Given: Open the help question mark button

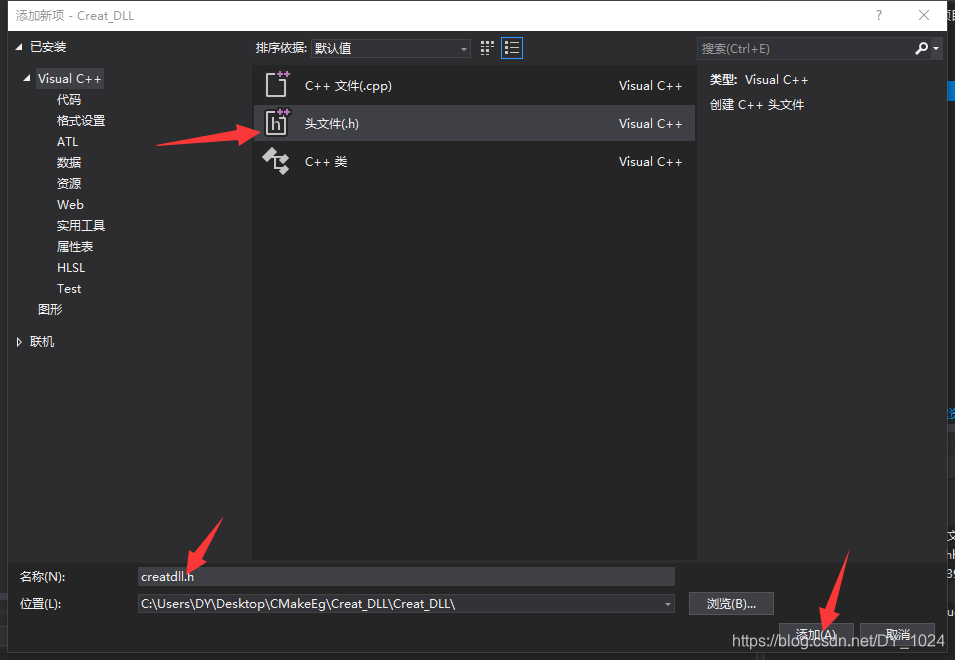Looking at the screenshot, I should pyautogui.click(x=878, y=15).
